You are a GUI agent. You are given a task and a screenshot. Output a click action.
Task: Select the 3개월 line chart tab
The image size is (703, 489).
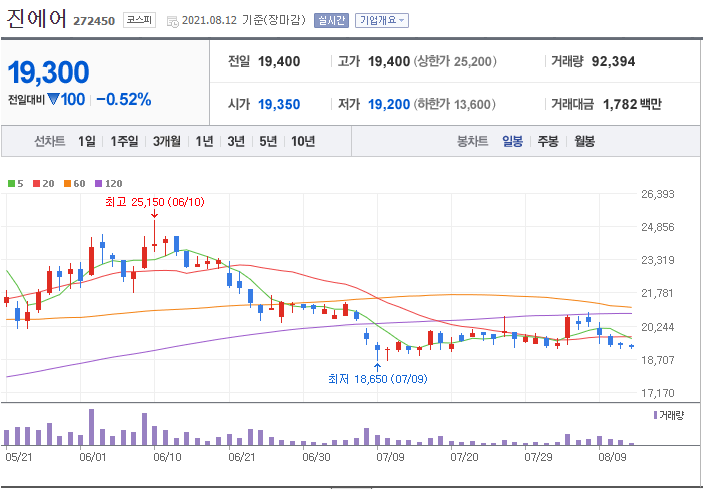pos(166,142)
